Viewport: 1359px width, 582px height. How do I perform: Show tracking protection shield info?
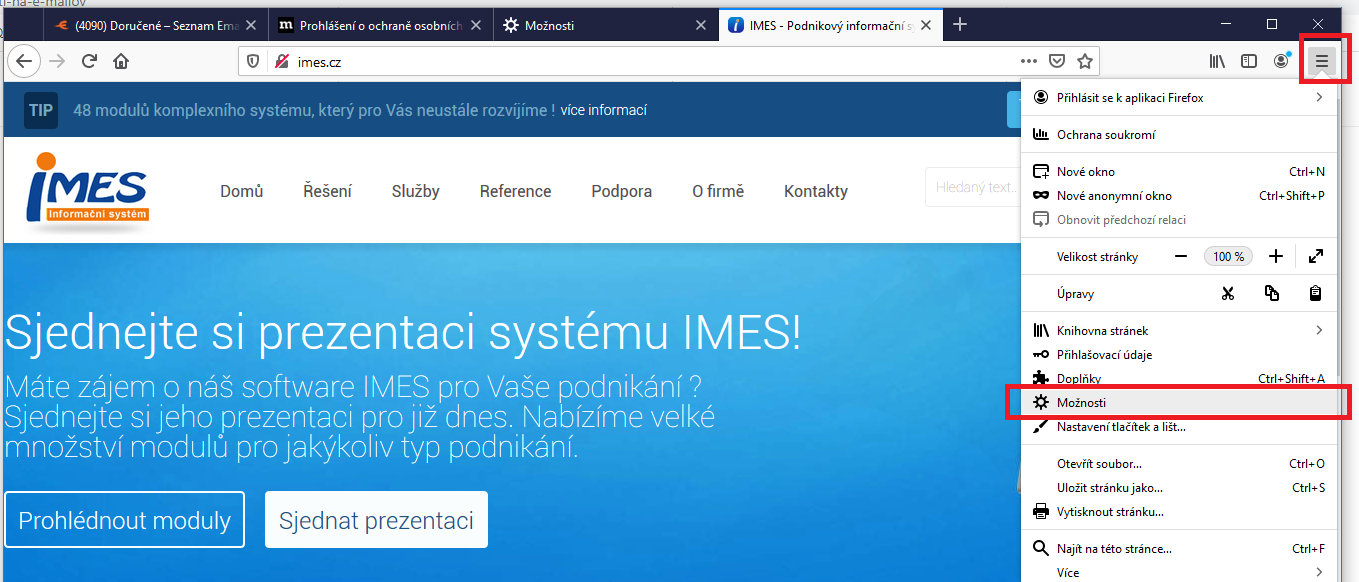[x=254, y=61]
